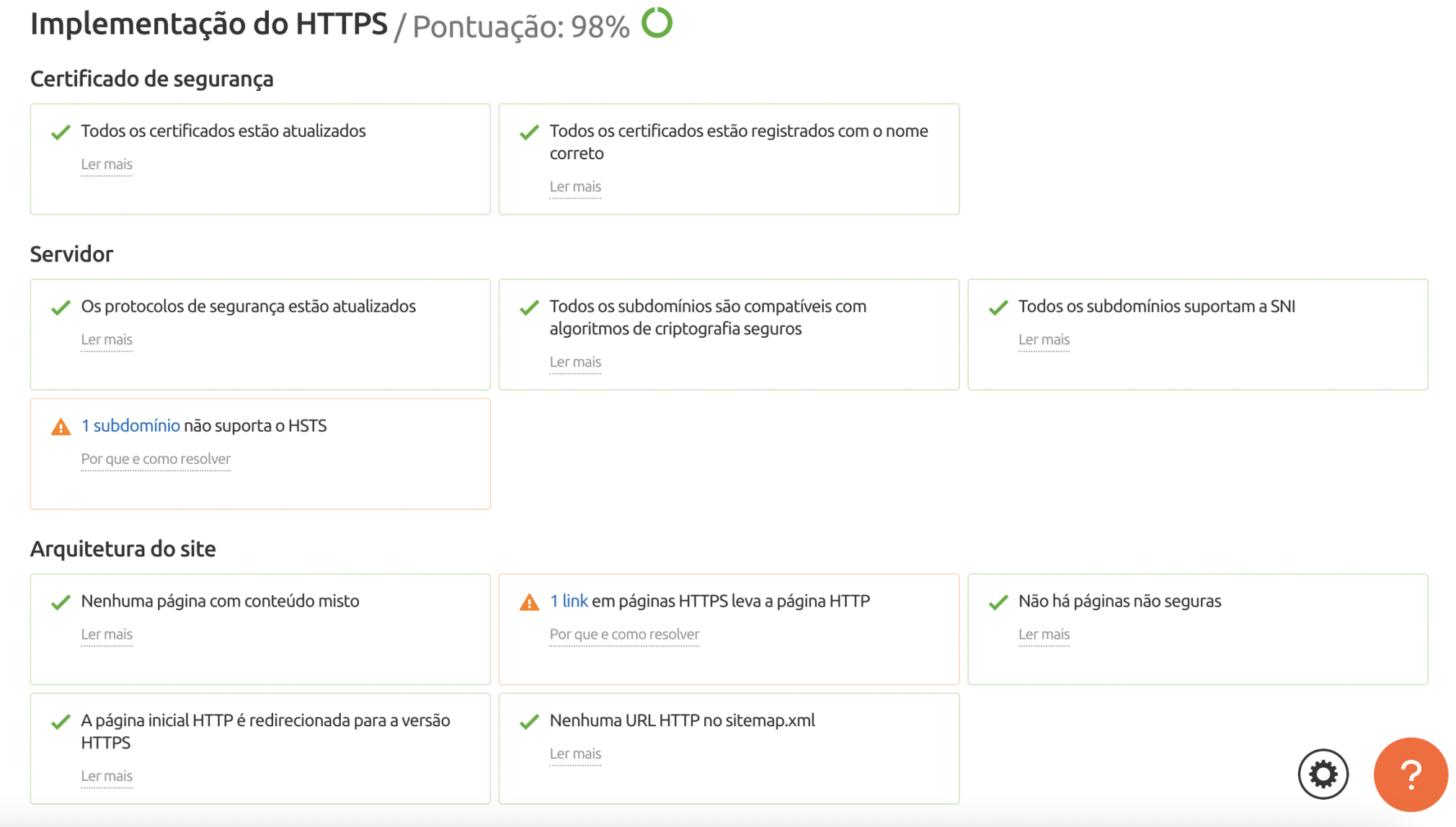
Task: Open the '1 subdomínio' link
Action: point(130,426)
